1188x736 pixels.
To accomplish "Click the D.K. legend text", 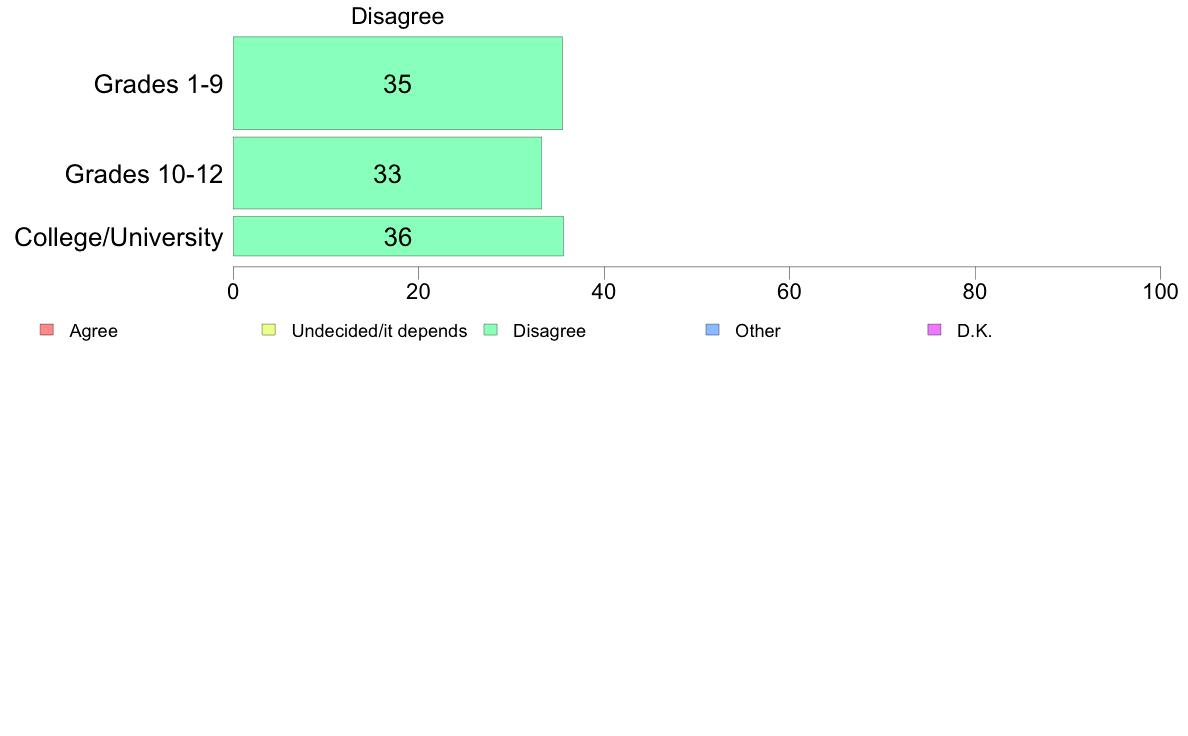I will (x=974, y=331).
